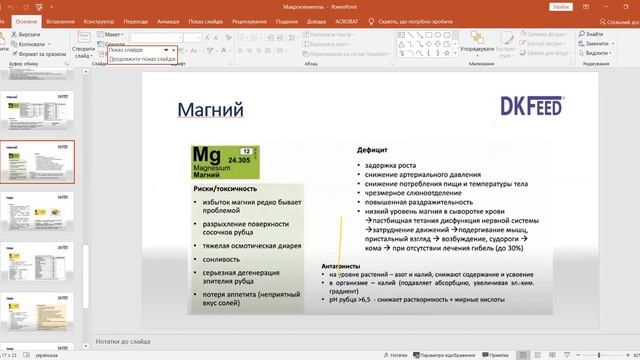Select the rectangle shape in gallery
640x360 pixels.
click(429, 35)
